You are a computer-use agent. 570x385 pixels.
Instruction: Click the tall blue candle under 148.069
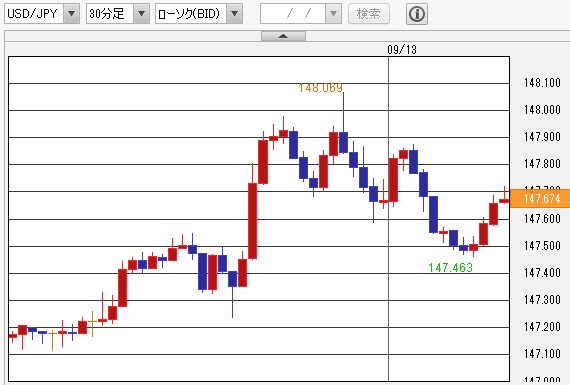tap(344, 142)
